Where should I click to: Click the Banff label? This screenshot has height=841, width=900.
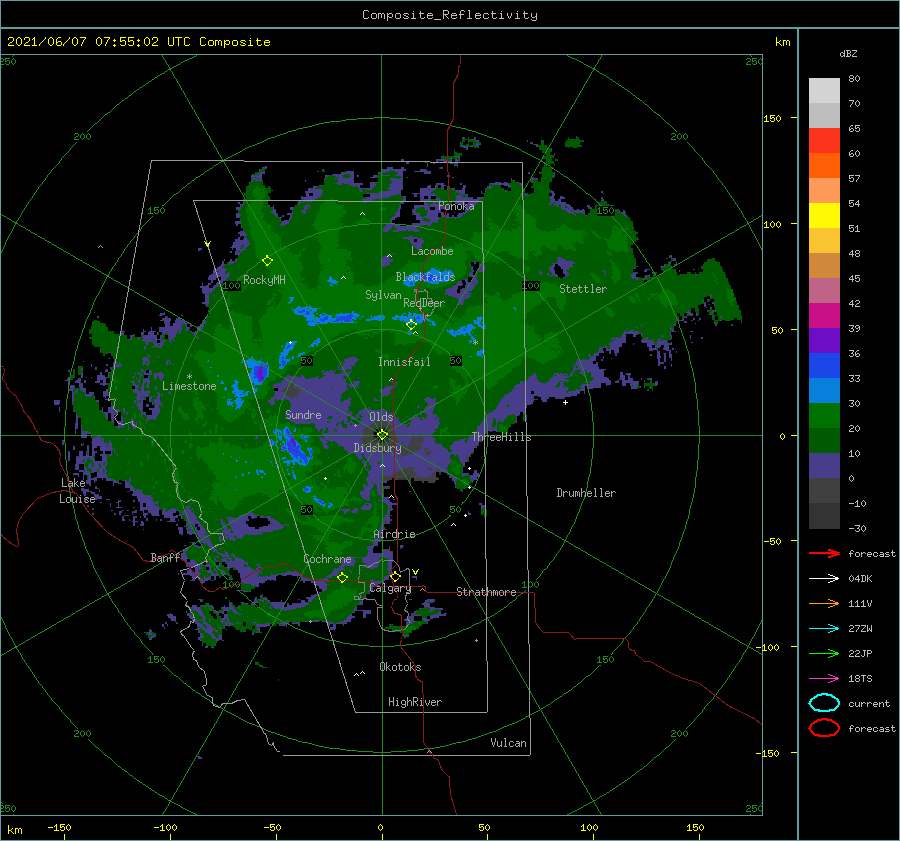165,557
